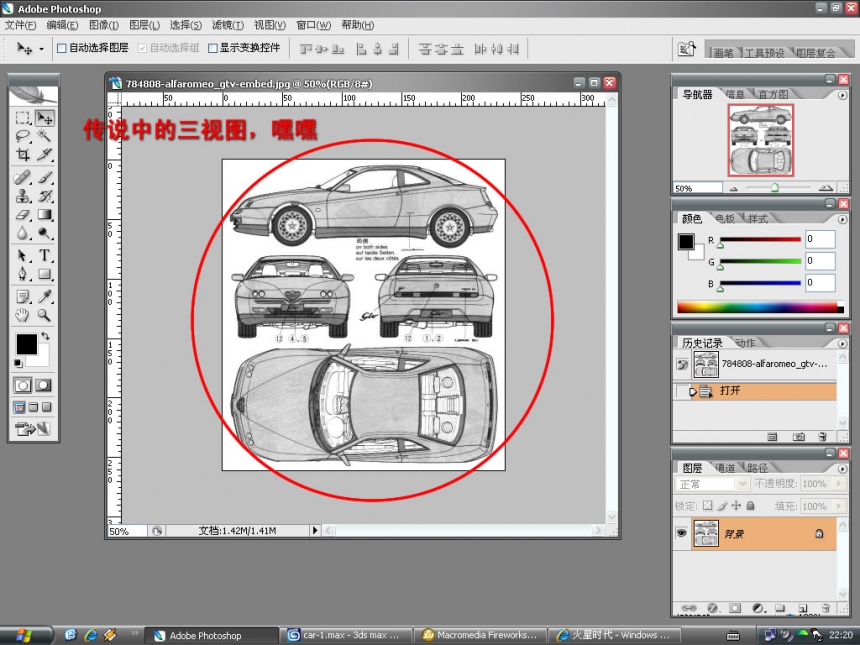The height and width of the screenshot is (645, 860).
Task: Select the Eyedropper tool
Action: 44,296
